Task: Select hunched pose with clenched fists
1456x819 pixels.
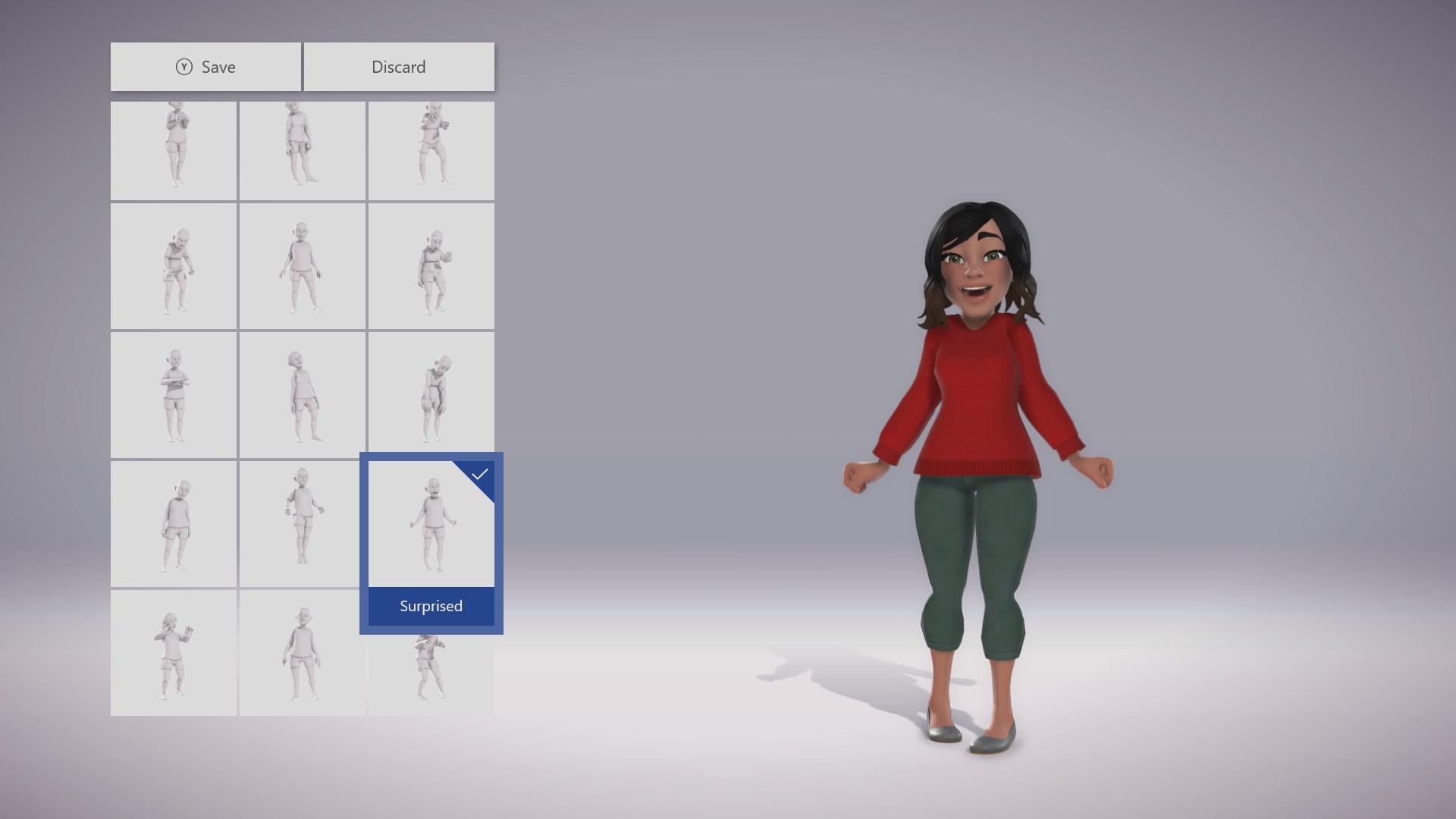Action: point(174,266)
